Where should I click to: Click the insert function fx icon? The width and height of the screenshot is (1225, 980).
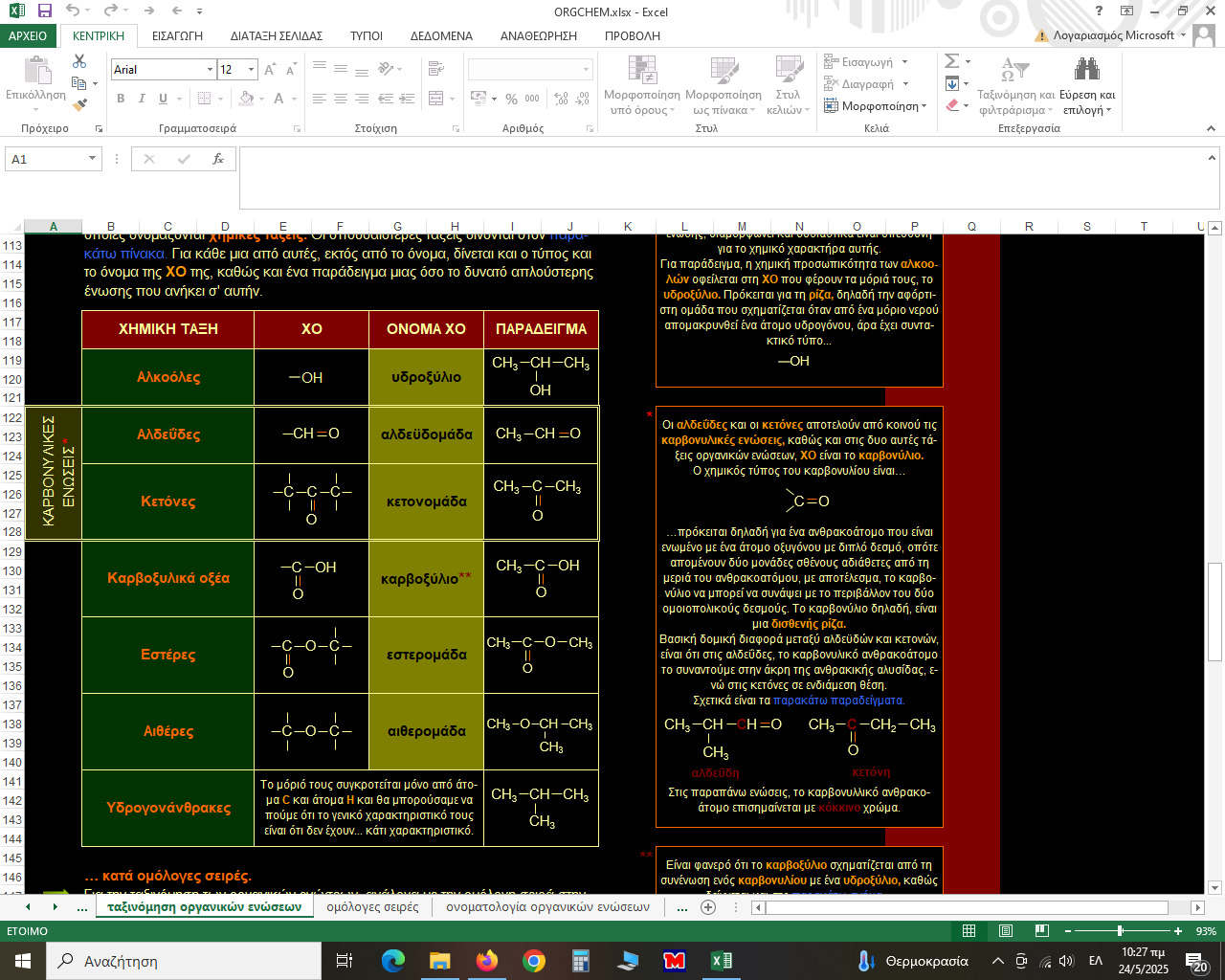click(218, 159)
